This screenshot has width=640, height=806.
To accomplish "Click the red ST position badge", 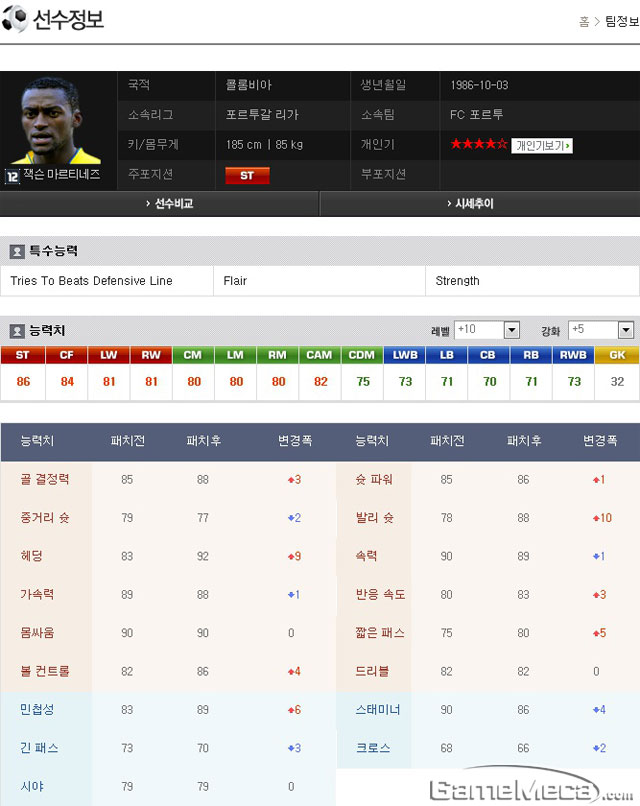I will 247,175.
